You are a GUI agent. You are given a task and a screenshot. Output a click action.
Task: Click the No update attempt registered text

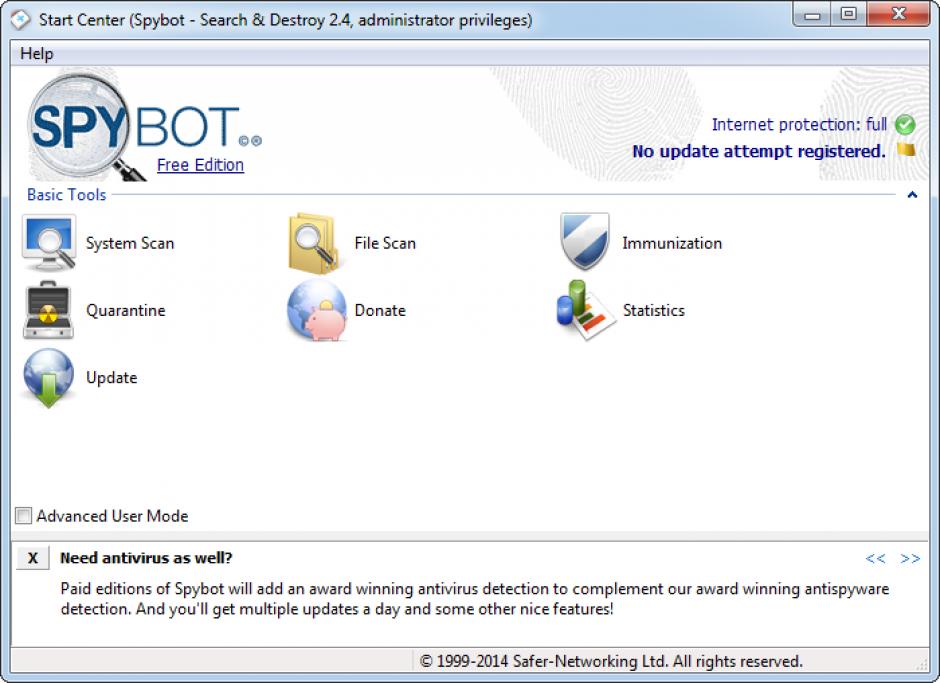click(758, 152)
